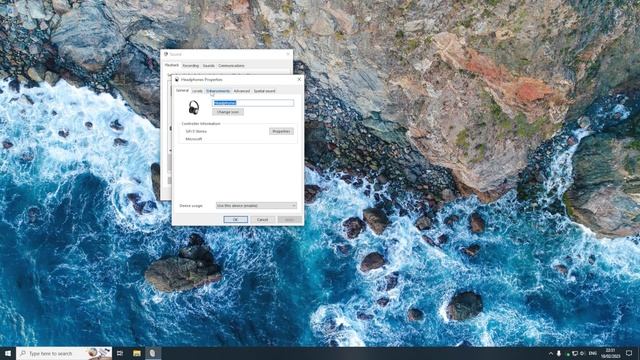The height and width of the screenshot is (360, 640).
Task: Open the notification center icon
Action: coord(629,353)
